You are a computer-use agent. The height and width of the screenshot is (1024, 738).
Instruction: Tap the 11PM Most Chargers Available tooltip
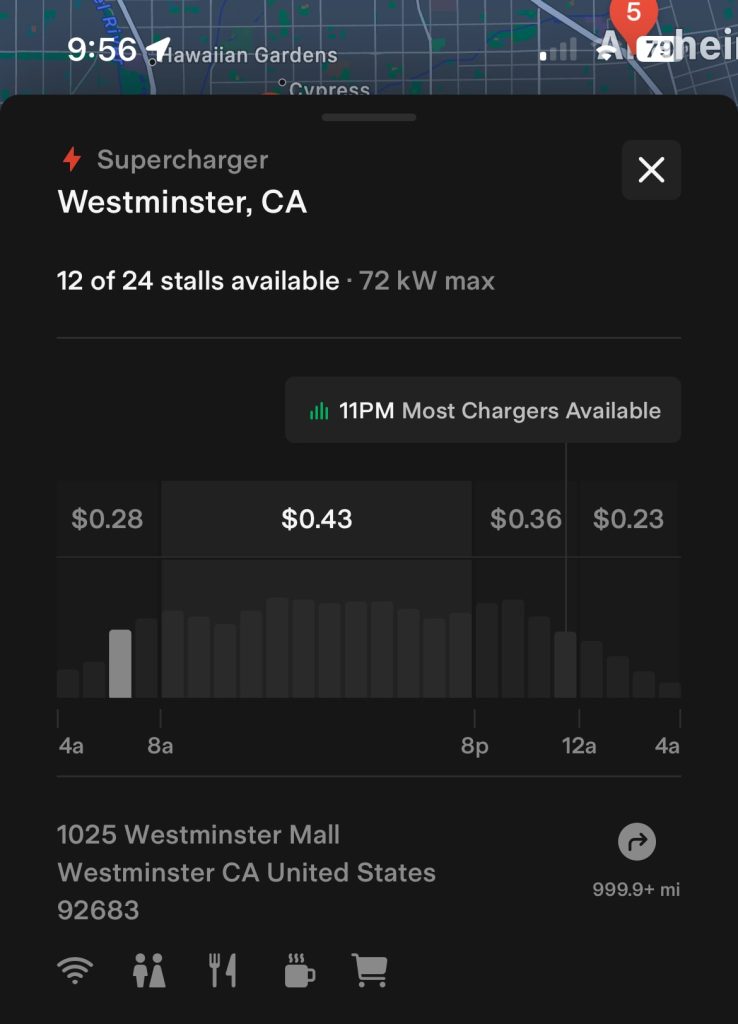click(483, 411)
